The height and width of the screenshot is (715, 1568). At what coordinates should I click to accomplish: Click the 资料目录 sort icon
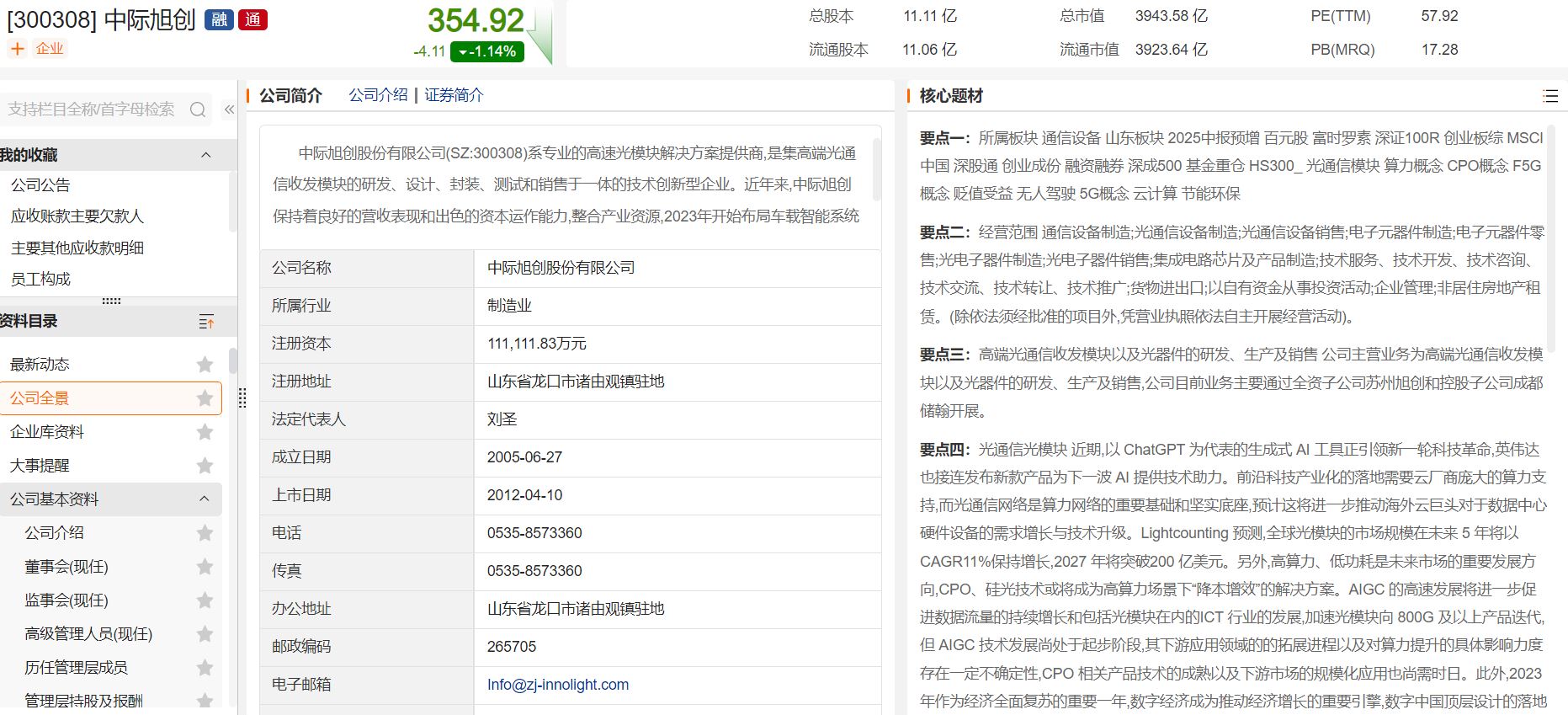[x=206, y=322]
